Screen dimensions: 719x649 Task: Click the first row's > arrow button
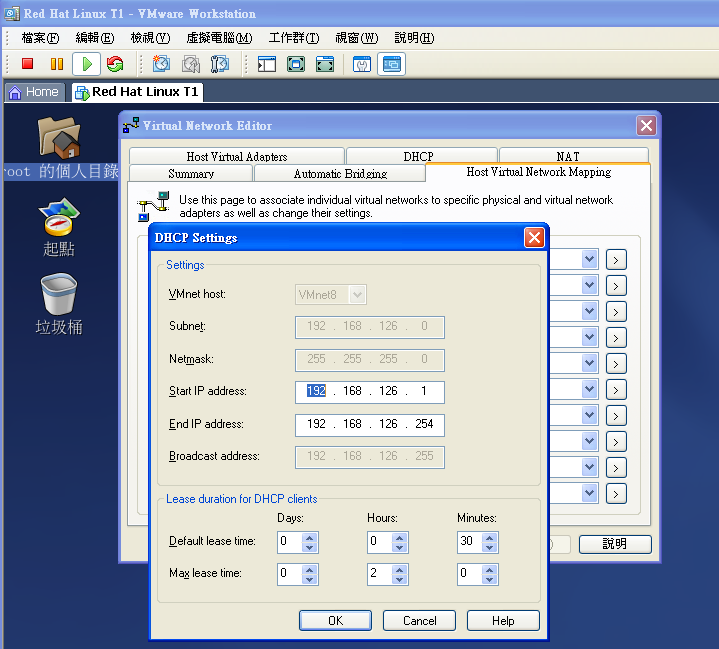coord(616,260)
